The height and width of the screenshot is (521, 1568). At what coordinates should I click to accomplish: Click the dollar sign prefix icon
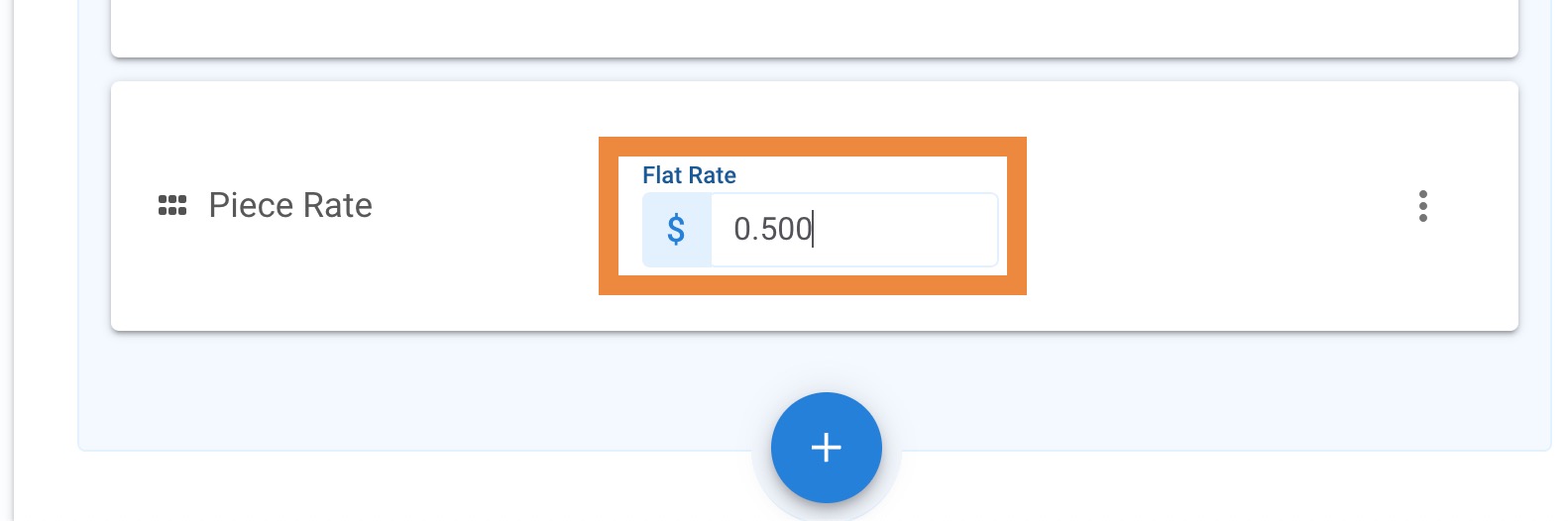677,230
